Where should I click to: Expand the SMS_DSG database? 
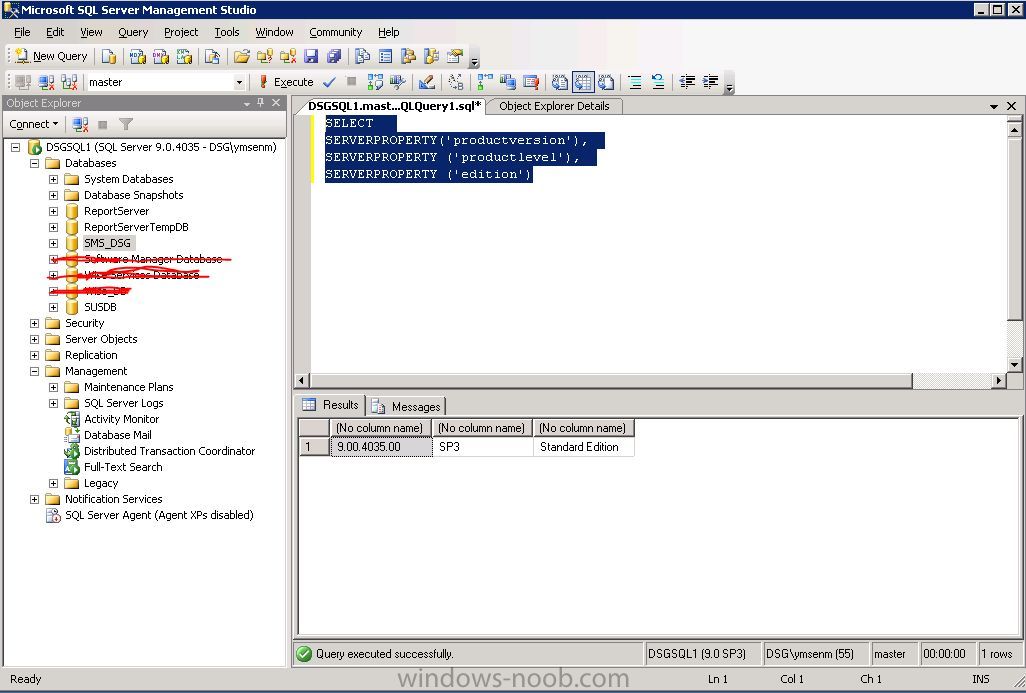54,243
